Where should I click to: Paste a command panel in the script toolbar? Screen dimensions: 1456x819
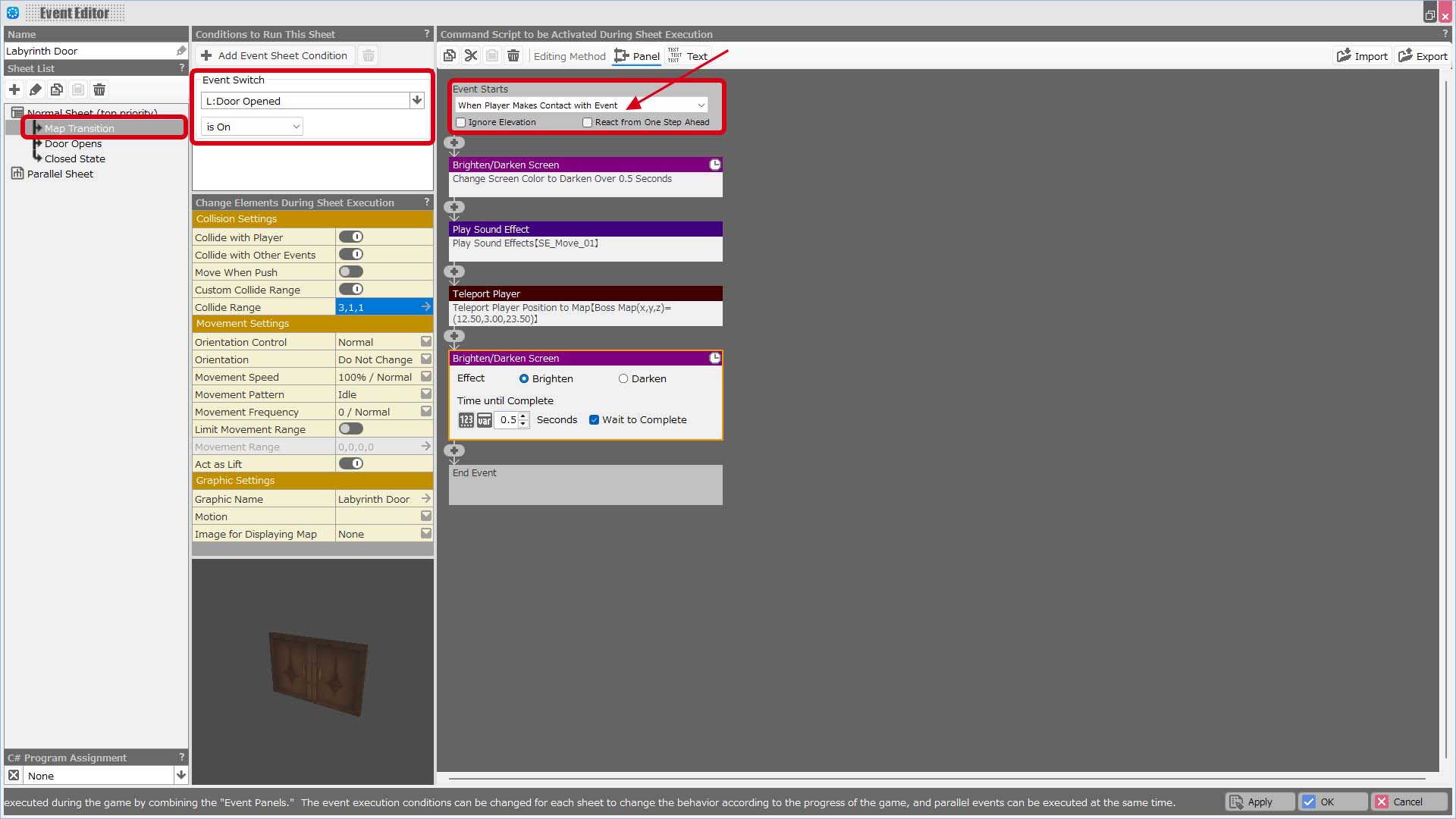492,55
